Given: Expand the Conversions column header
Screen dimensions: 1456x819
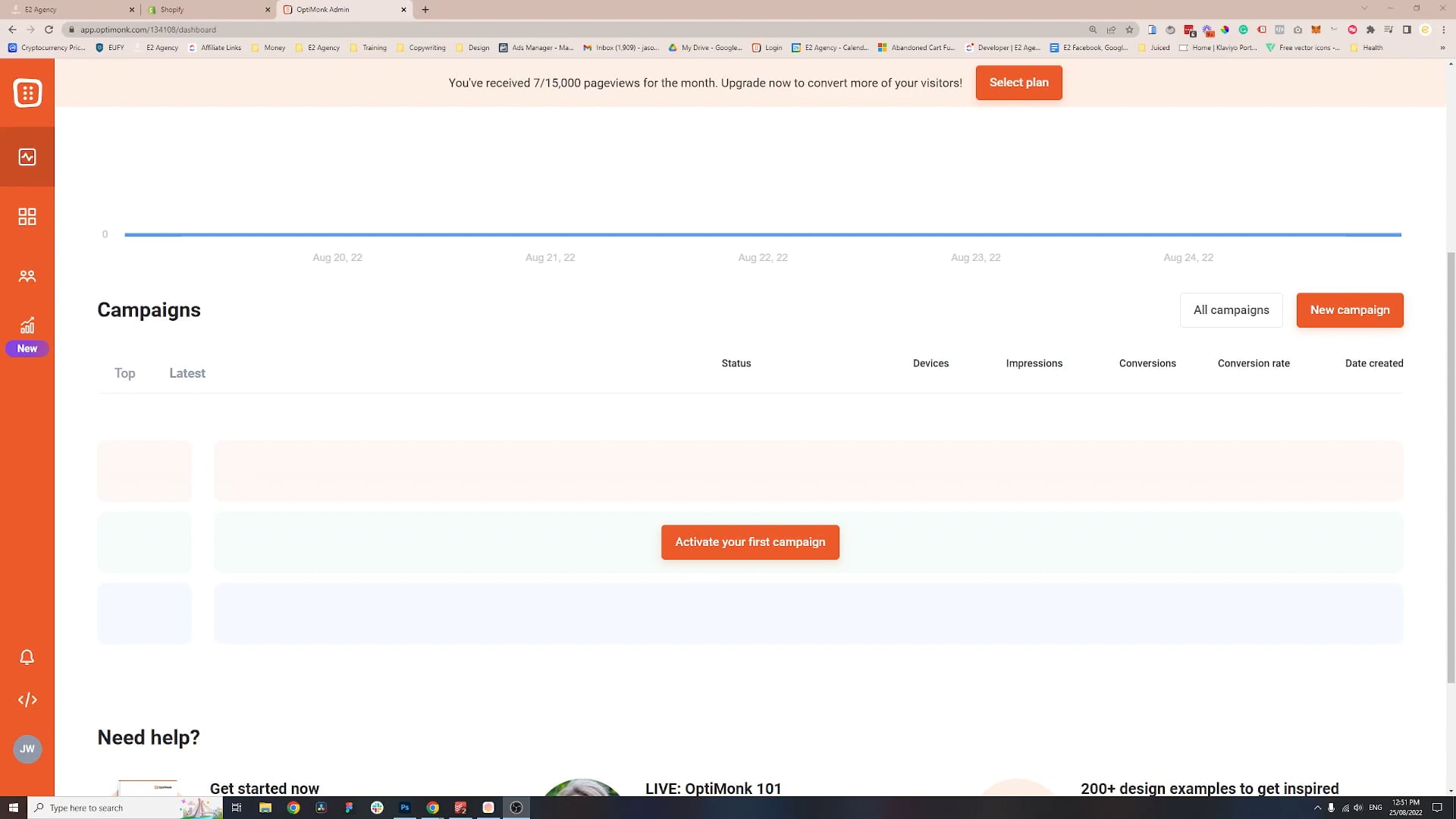Looking at the screenshot, I should (x=1149, y=363).
